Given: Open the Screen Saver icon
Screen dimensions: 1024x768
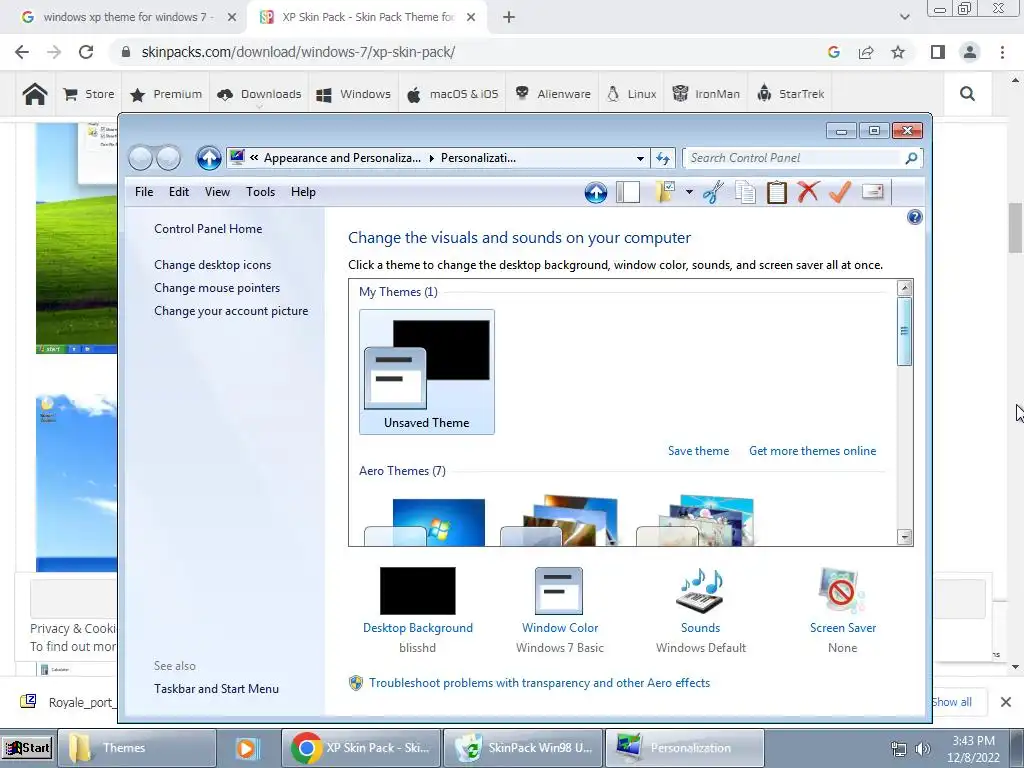Looking at the screenshot, I should (x=842, y=590).
